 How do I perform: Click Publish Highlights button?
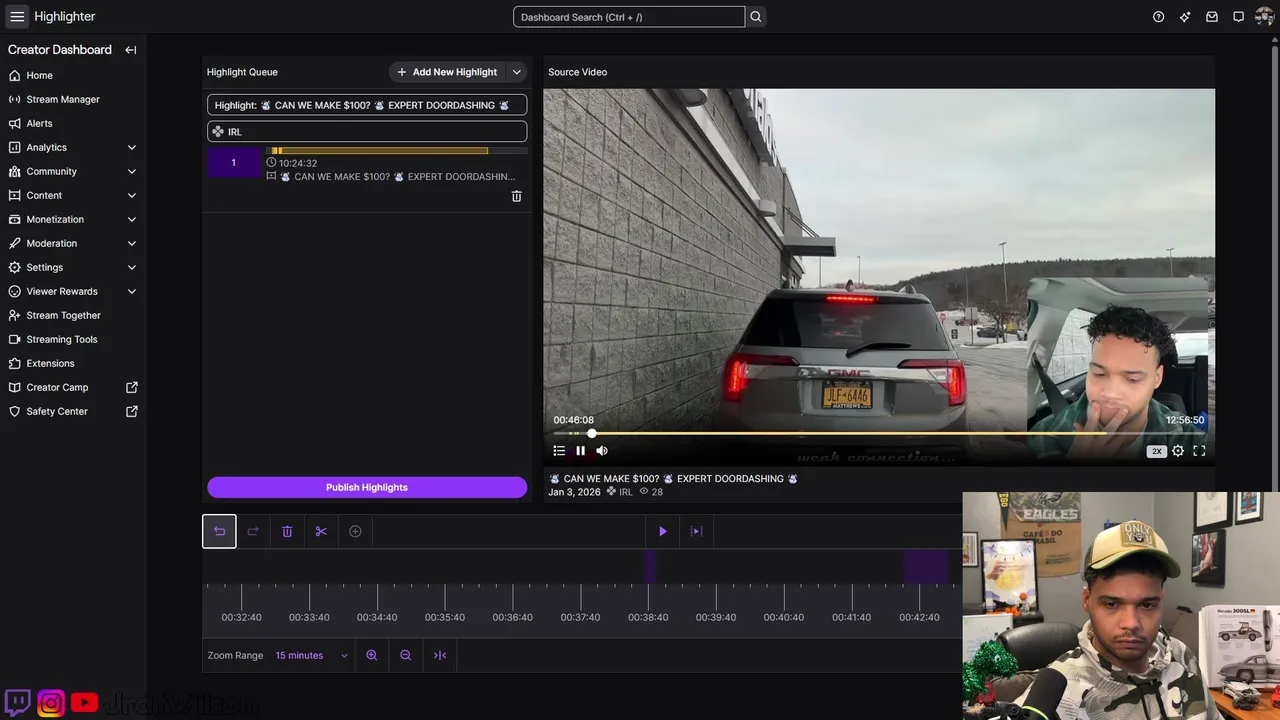coord(367,487)
